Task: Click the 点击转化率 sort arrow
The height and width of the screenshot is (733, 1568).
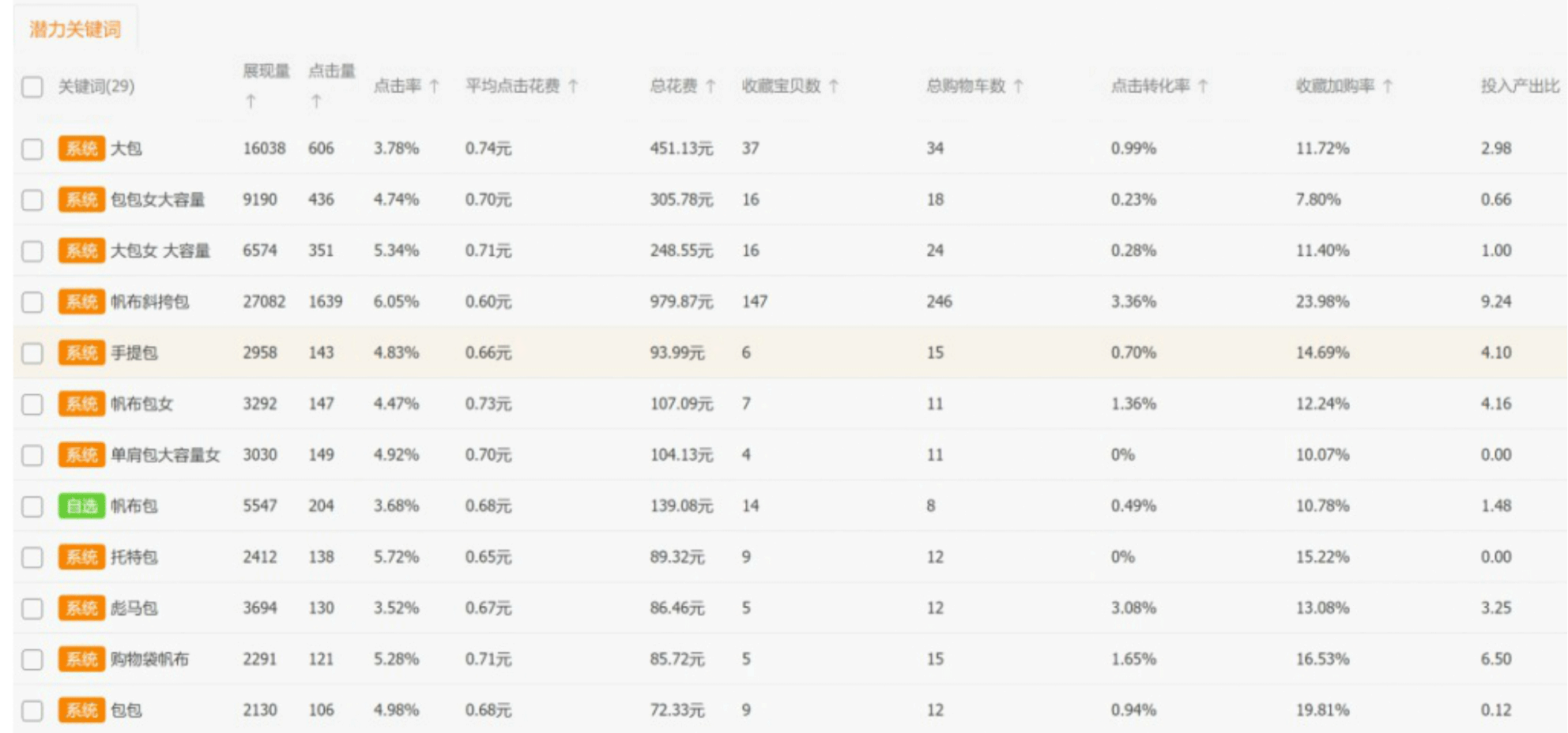Action: coord(1203,86)
